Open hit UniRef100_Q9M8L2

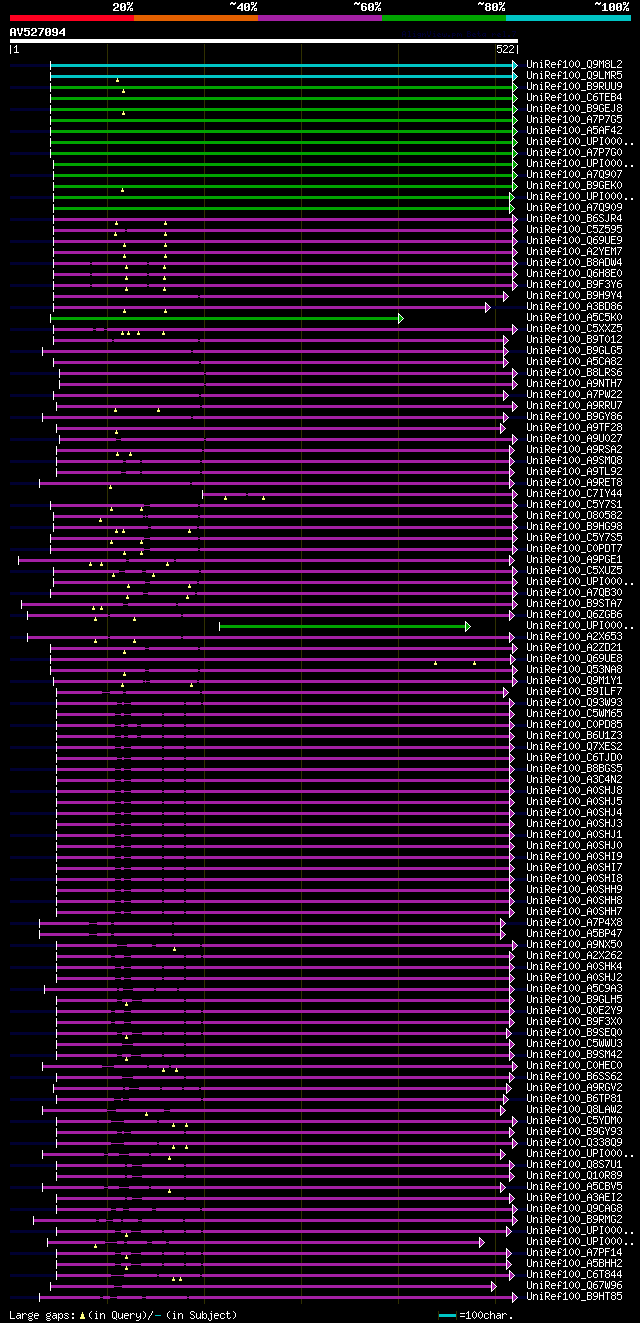[x=574, y=65]
